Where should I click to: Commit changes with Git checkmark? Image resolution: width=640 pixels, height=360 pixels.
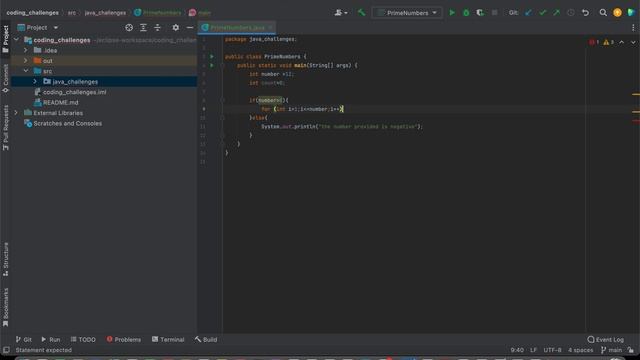[x=542, y=13]
